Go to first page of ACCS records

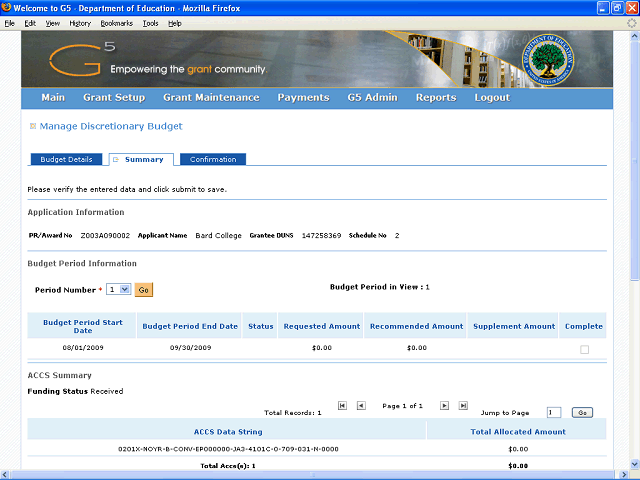click(x=342, y=406)
